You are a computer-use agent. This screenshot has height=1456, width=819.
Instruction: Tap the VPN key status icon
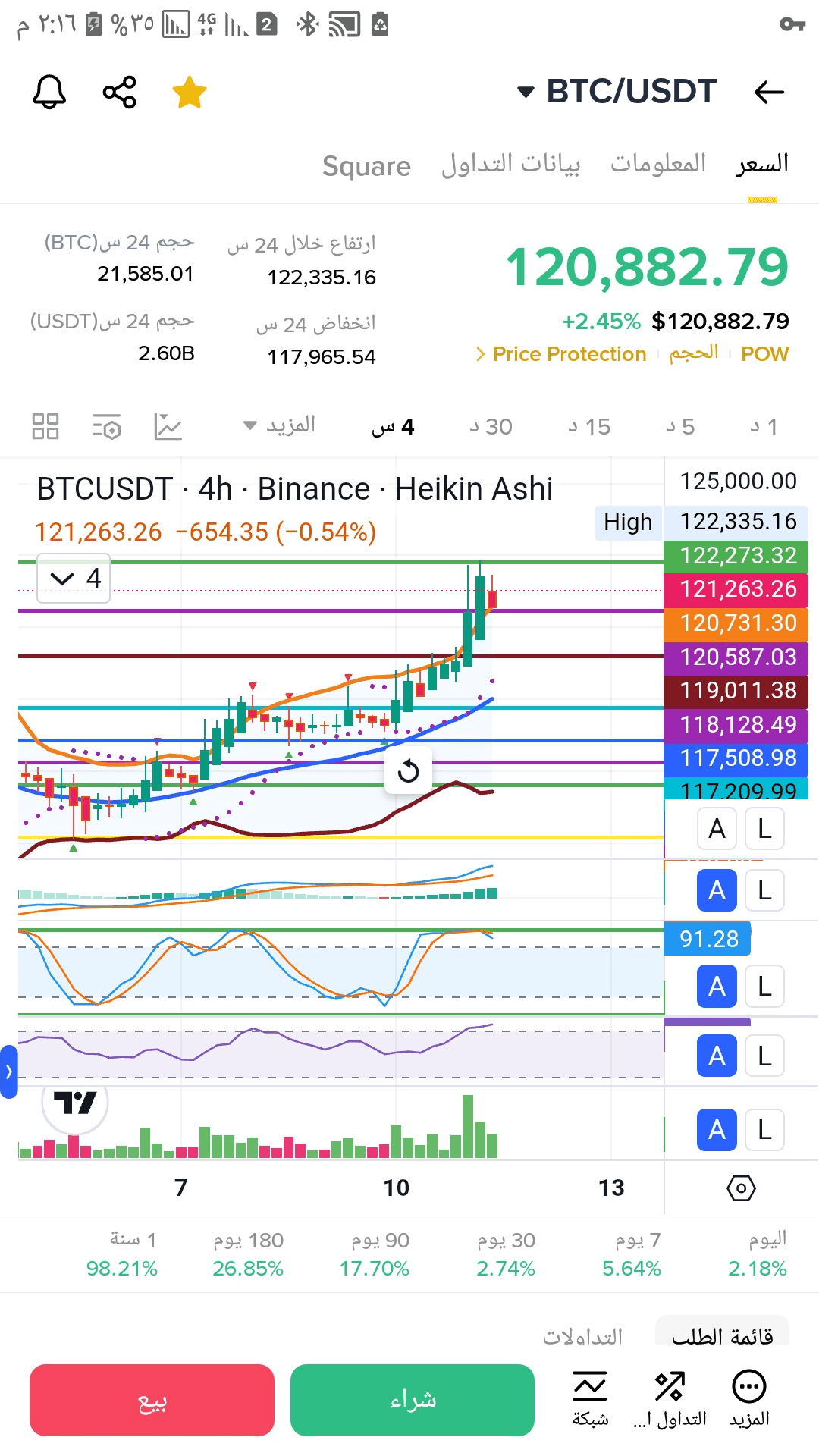tap(792, 24)
